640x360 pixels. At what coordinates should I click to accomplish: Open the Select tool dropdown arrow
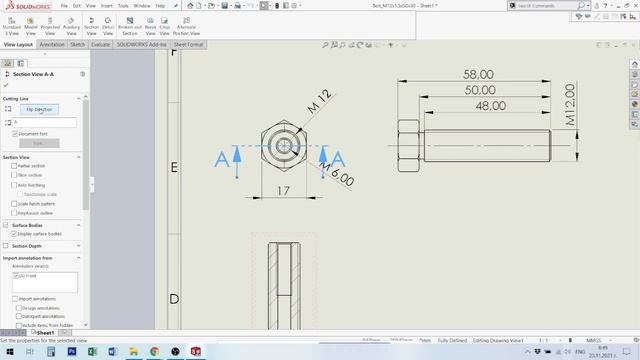coord(270,6)
